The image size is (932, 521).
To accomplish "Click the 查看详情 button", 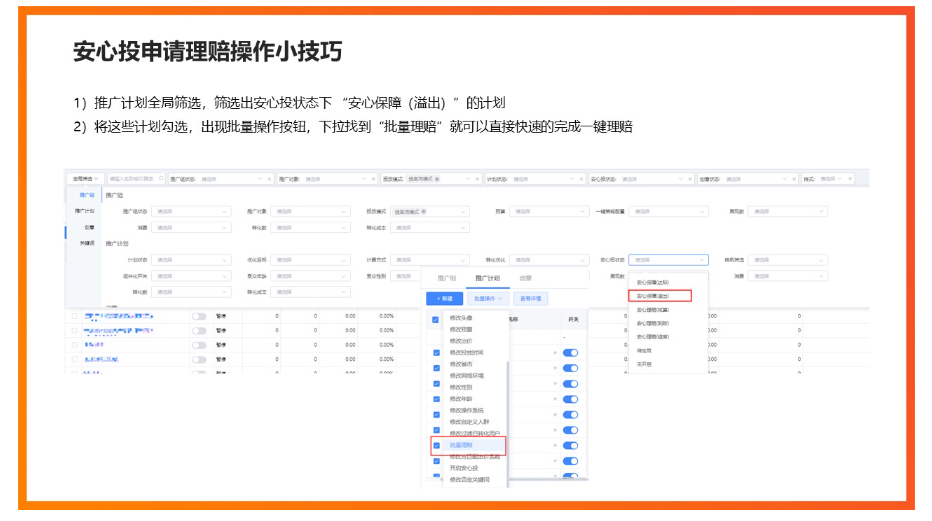I will (x=531, y=299).
